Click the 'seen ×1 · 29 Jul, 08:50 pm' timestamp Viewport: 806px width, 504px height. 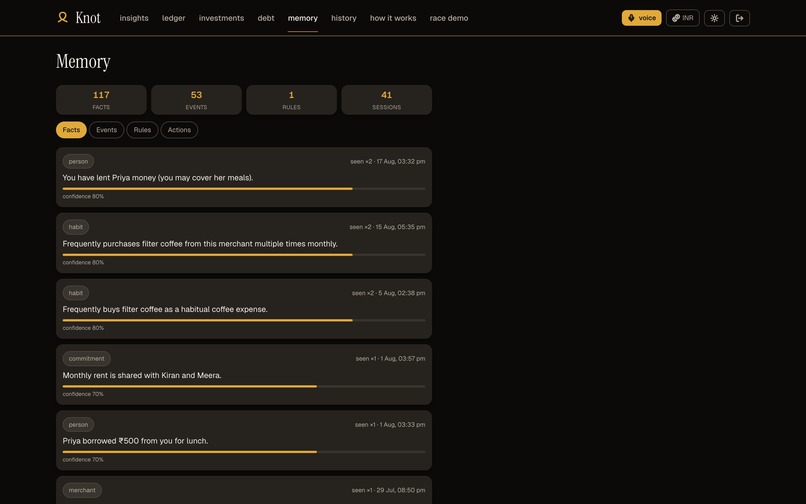pos(389,490)
